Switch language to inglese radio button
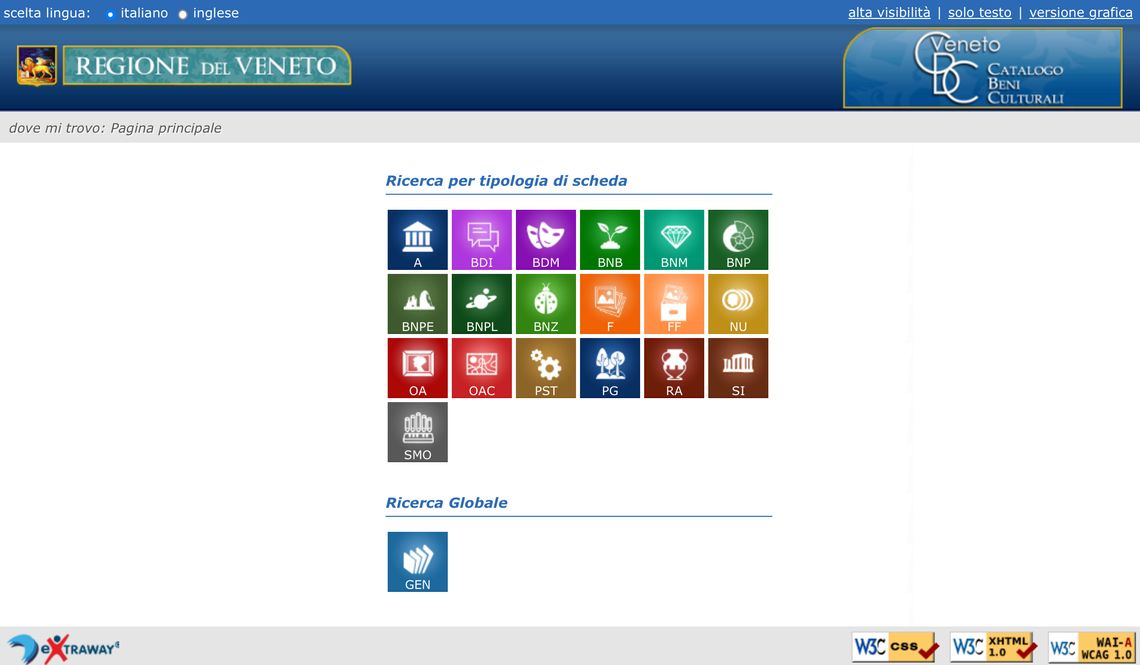Image resolution: width=1140 pixels, height=665 pixels. point(183,14)
